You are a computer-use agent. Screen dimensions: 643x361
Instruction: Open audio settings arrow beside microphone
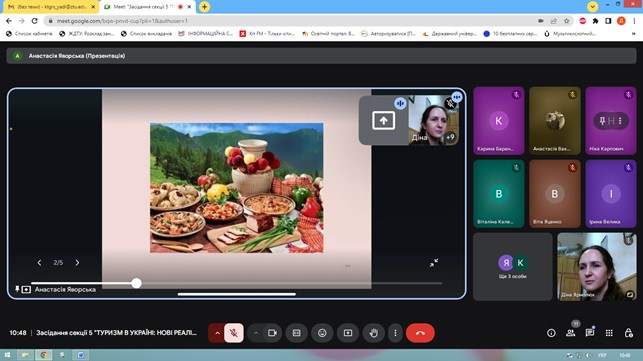(x=217, y=333)
